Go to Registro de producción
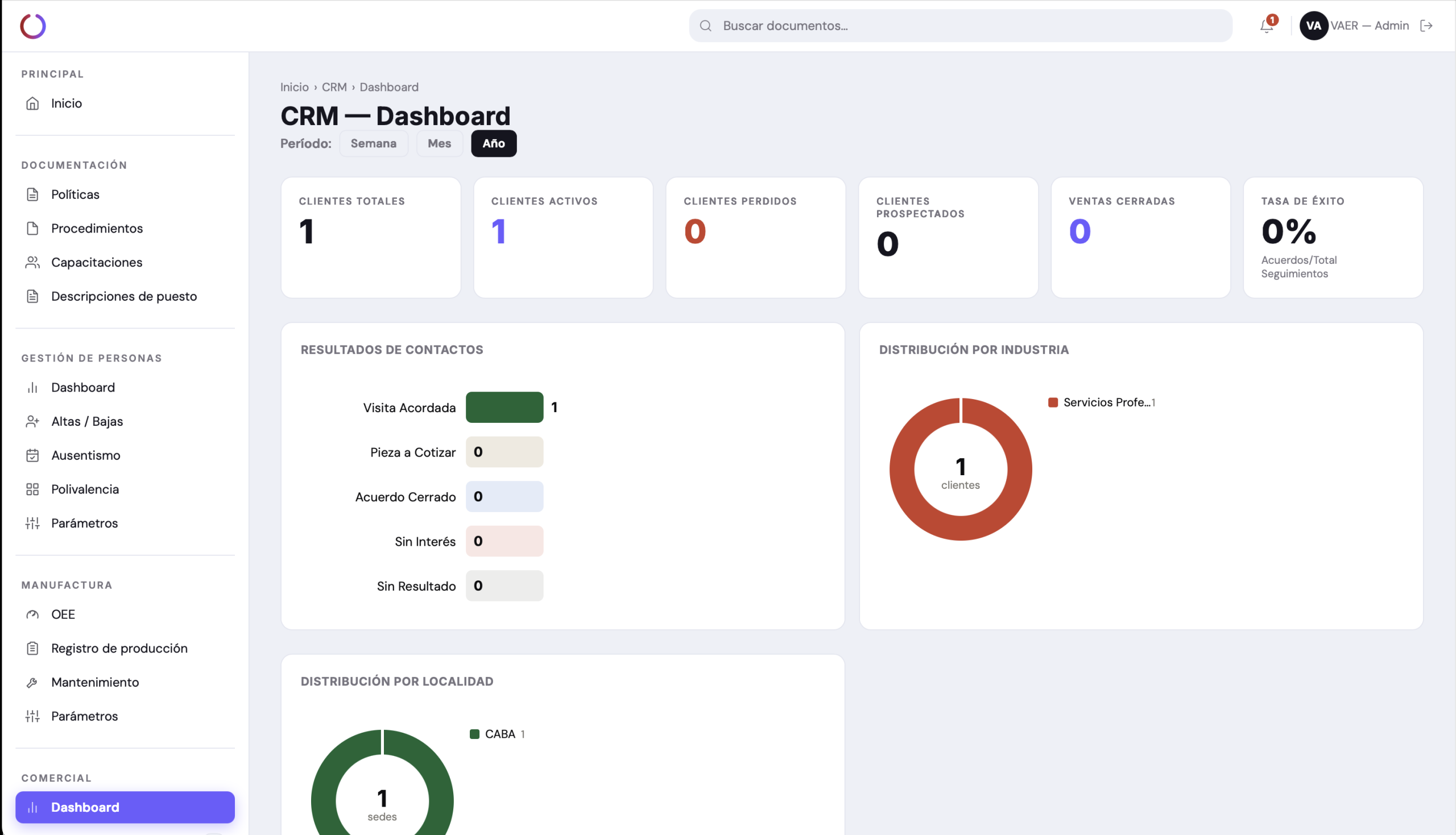Viewport: 1456px width, 835px height. pos(125,648)
